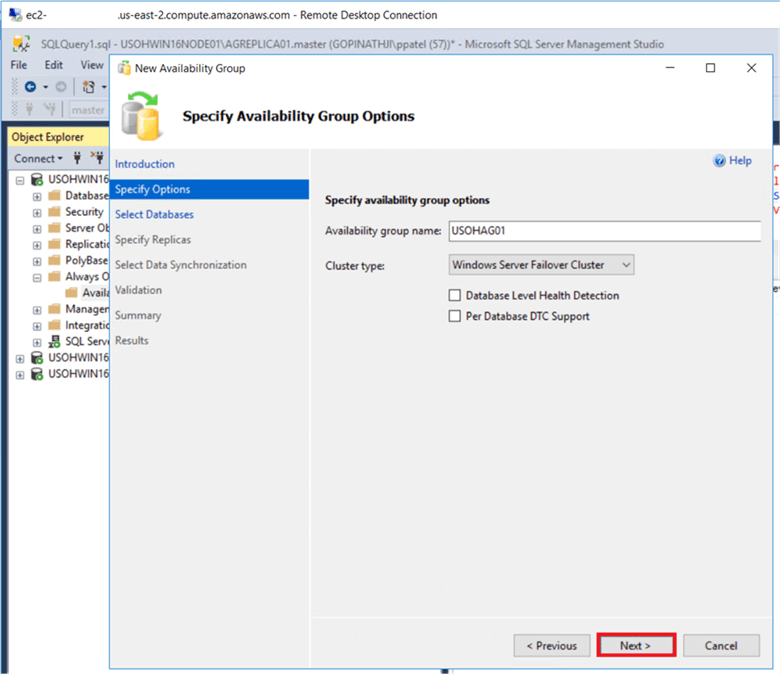The image size is (780, 674).
Task: Click the SSMS connect plug toolbar icon
Action: (x=29, y=109)
